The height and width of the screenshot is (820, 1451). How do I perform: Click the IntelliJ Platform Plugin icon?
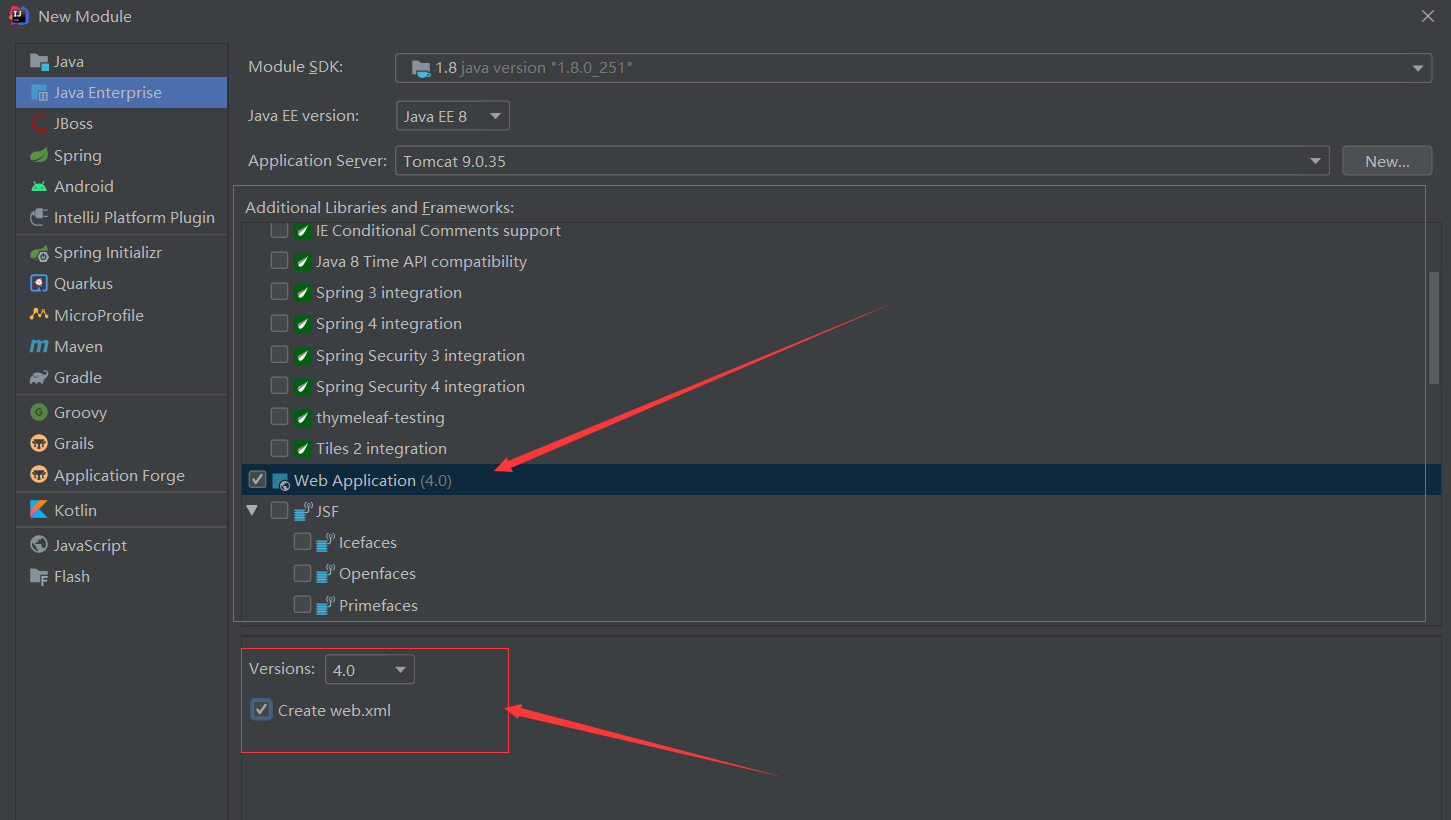tap(39, 218)
